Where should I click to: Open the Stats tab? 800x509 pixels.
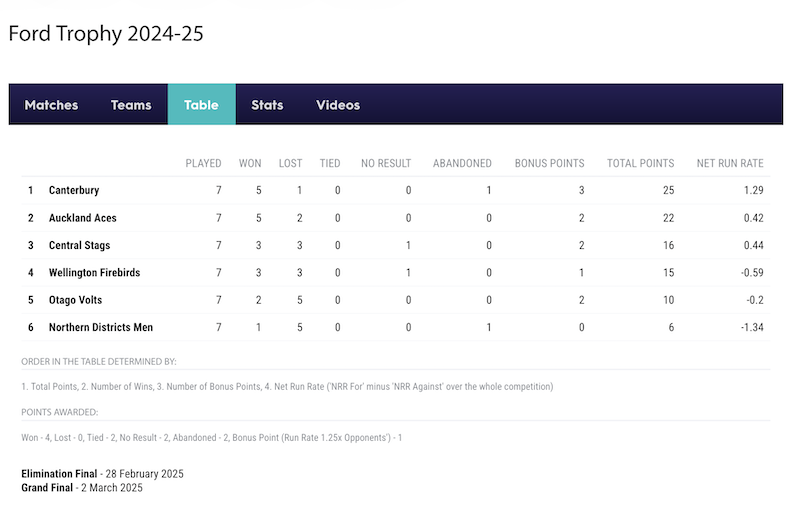pos(267,105)
